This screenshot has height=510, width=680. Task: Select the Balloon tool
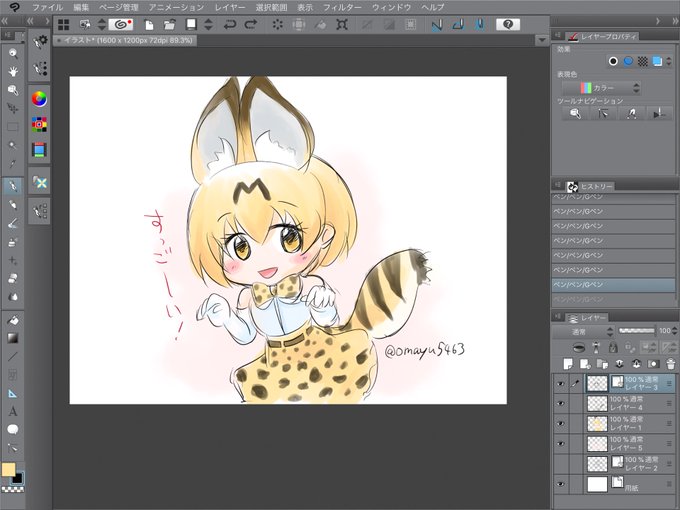pyautogui.click(x=13, y=429)
